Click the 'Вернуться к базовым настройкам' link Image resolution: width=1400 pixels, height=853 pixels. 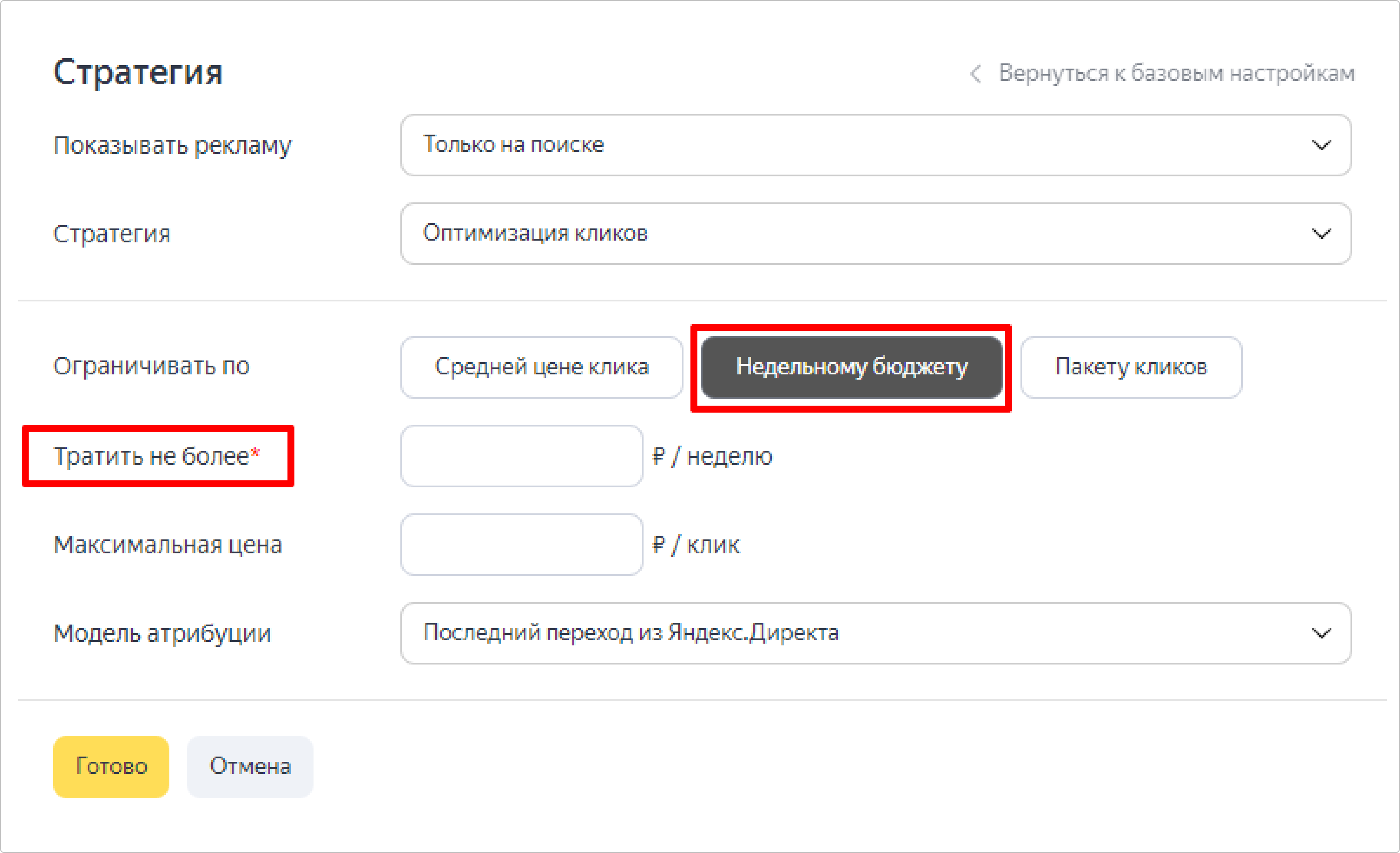[1176, 73]
